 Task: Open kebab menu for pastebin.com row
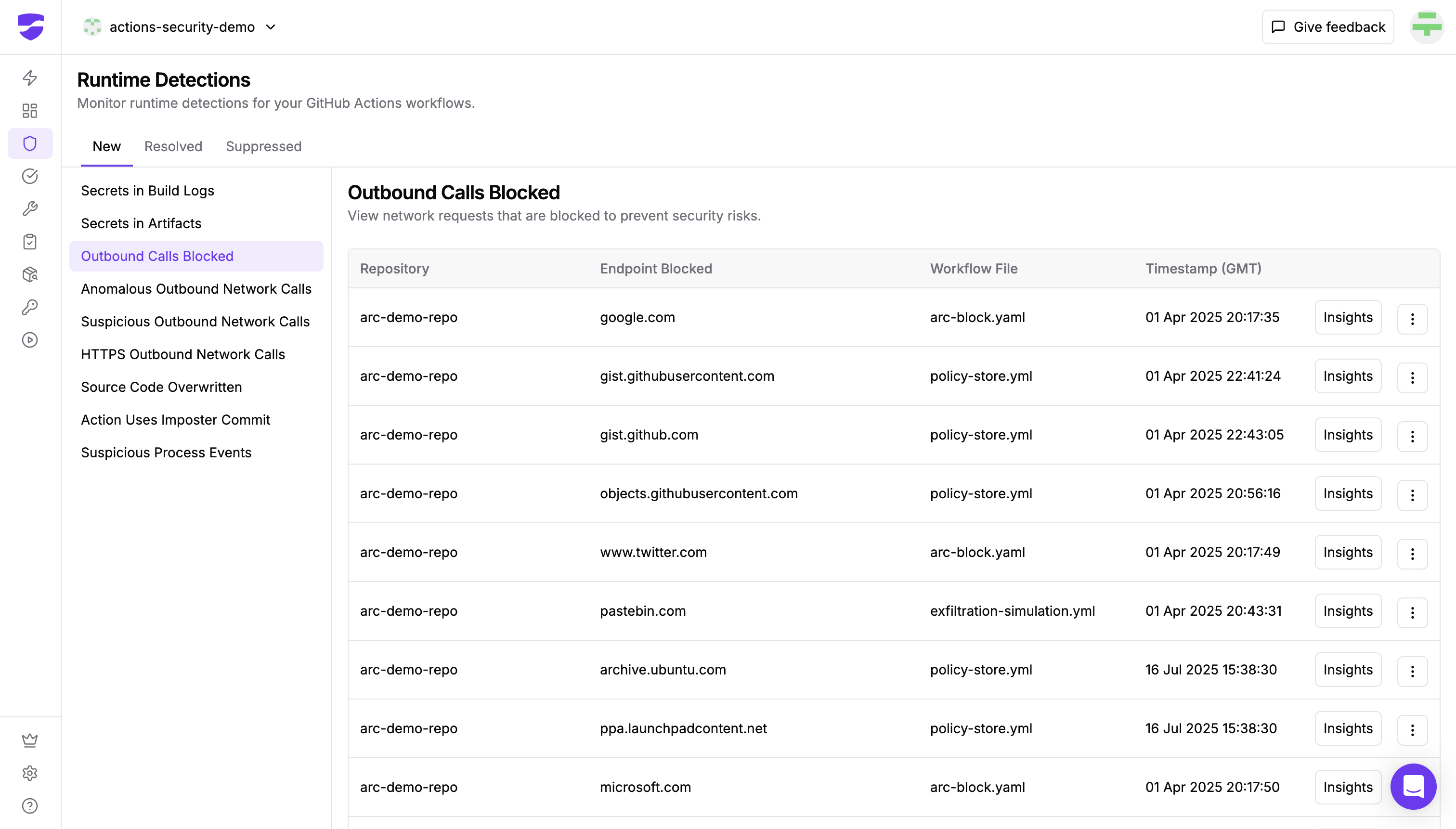(x=1412, y=613)
